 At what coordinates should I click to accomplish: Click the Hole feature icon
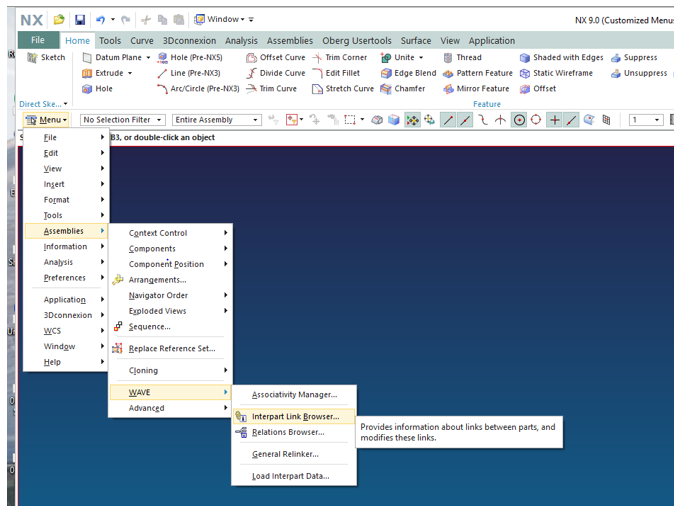click(87, 89)
